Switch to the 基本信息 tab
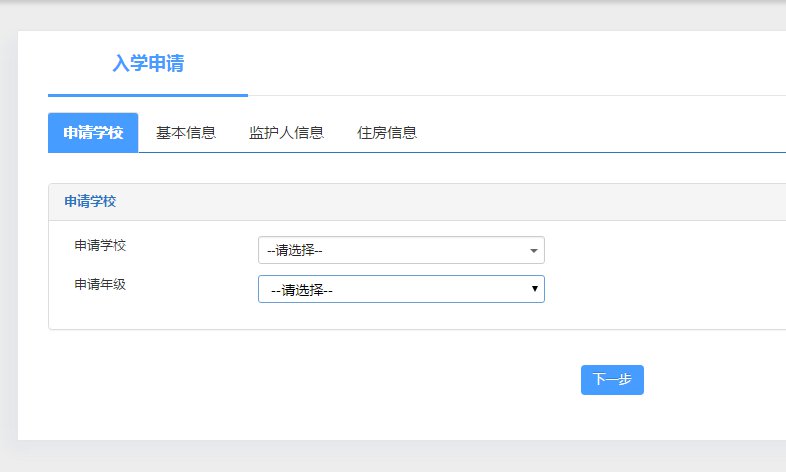This screenshot has width=786, height=472. click(186, 133)
